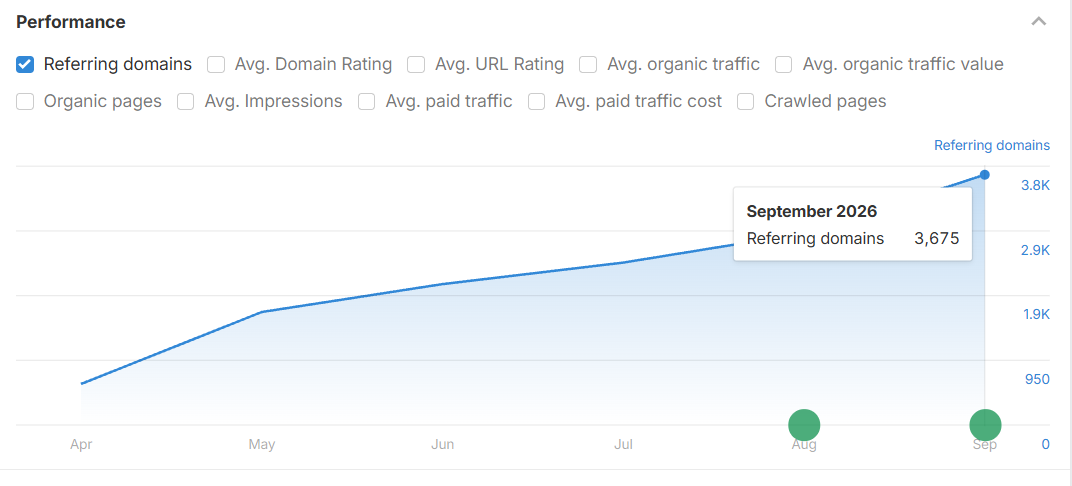Click the May axis label
Image resolution: width=1072 pixels, height=486 pixels.
point(262,444)
